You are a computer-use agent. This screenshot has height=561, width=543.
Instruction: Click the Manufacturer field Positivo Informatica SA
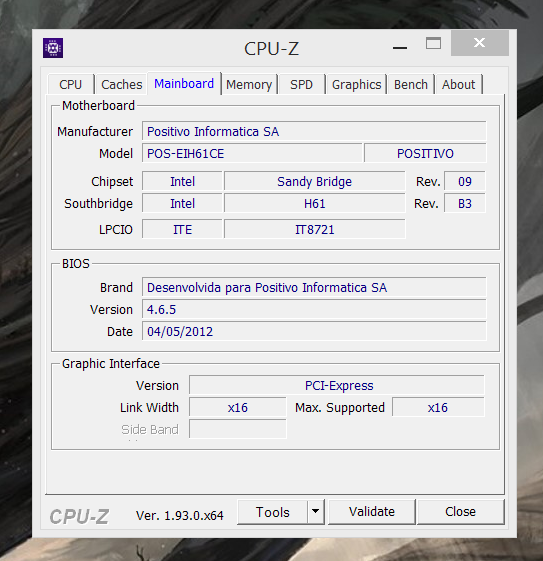click(x=314, y=131)
